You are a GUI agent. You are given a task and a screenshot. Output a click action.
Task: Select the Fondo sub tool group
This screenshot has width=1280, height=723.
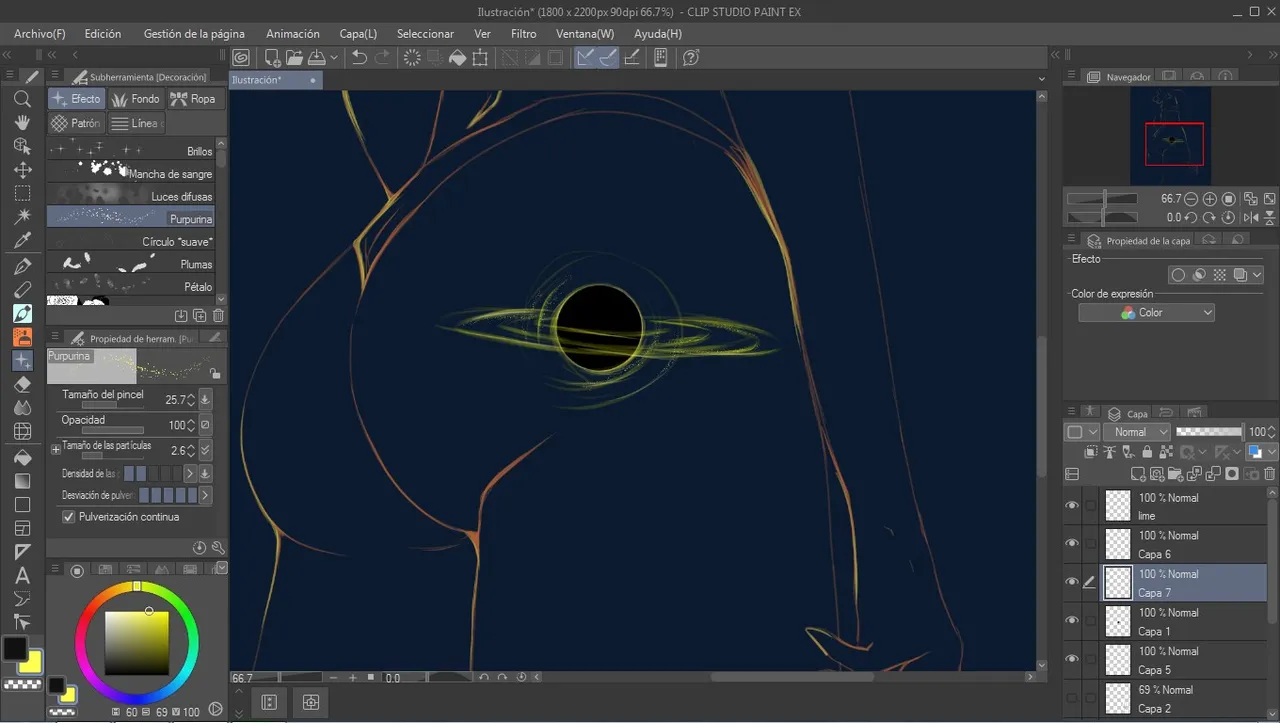coord(135,99)
